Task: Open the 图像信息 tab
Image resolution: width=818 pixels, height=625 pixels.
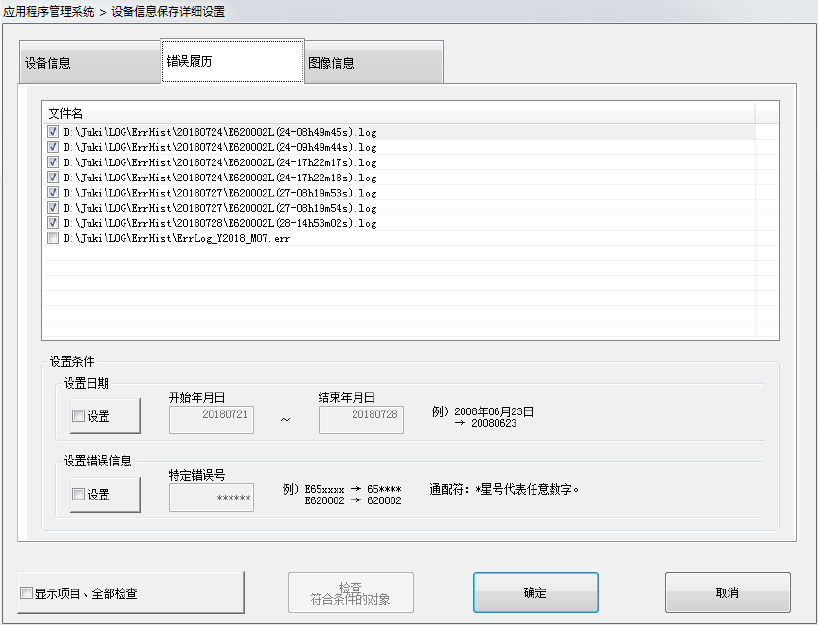Action: pyautogui.click(x=374, y=63)
